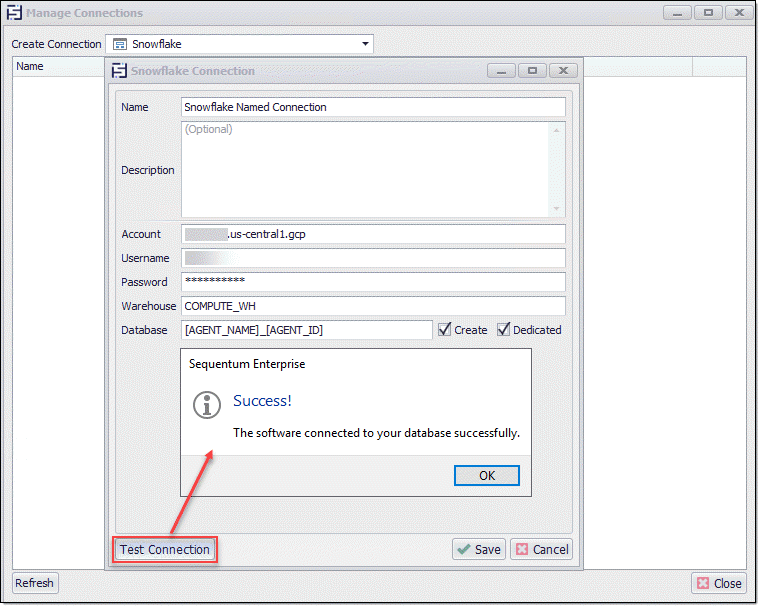The image size is (761, 608).
Task: Click Refresh in Manage Connections
Action: 35,583
